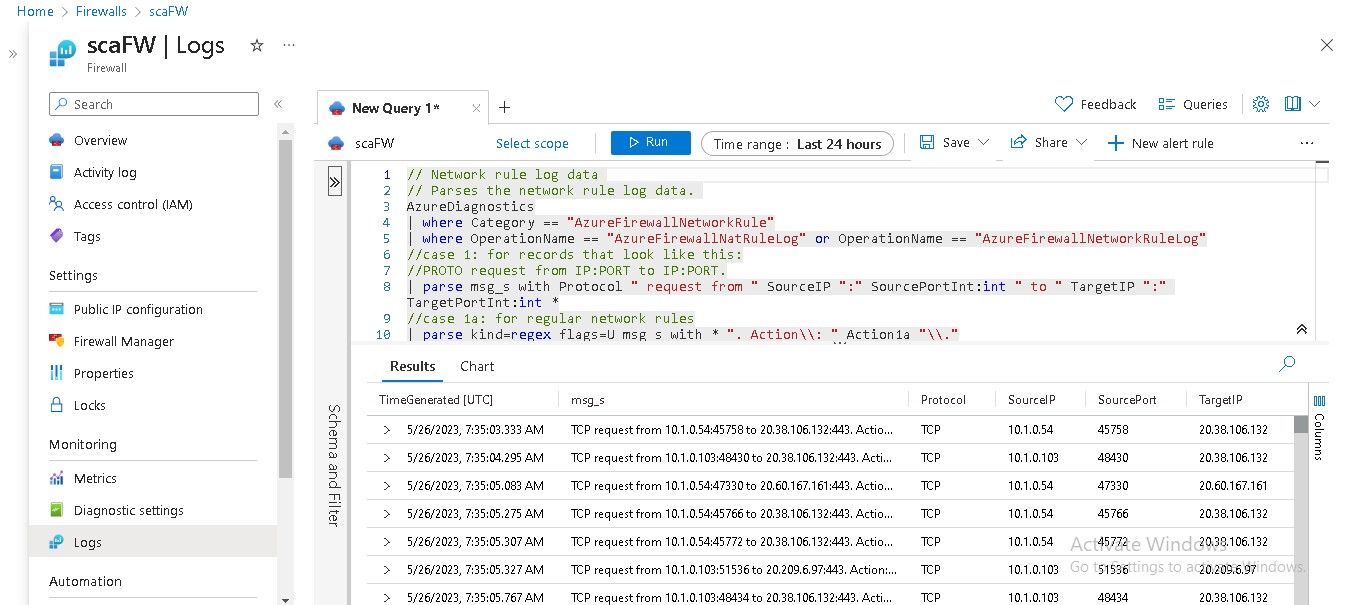The image size is (1348, 605).
Task: Click the results table vertical scrollbar
Action: coord(1301,423)
